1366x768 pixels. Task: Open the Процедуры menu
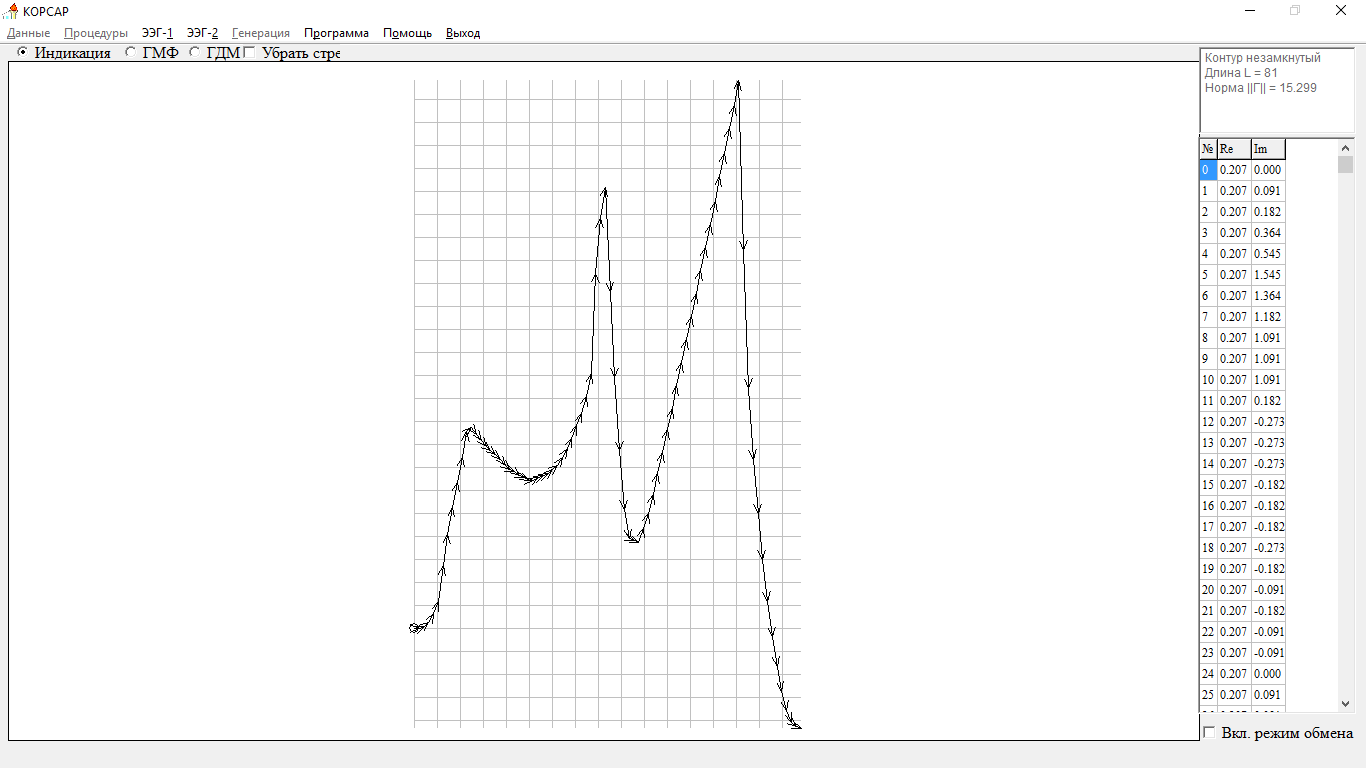96,33
